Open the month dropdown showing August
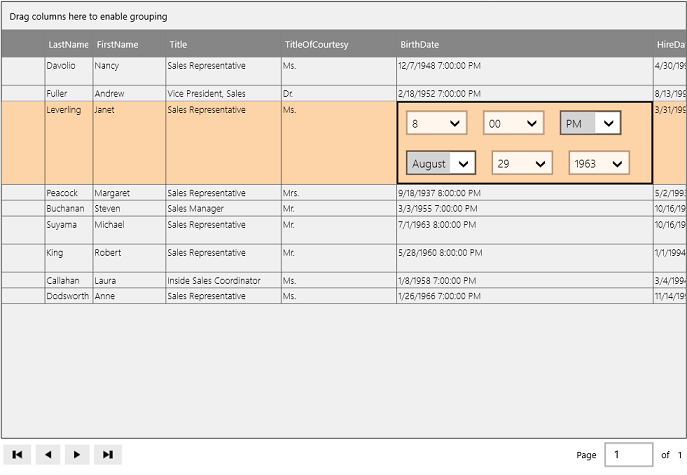The image size is (687, 475). pos(441,163)
